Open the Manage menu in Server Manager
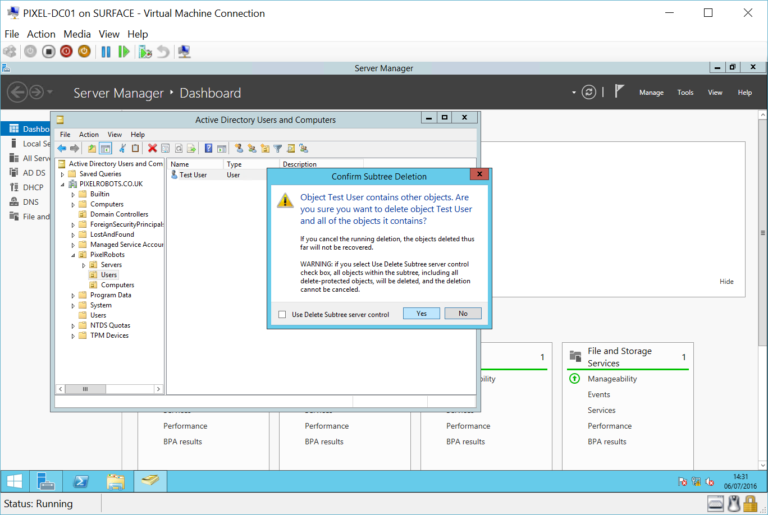The width and height of the screenshot is (768, 515). (651, 92)
